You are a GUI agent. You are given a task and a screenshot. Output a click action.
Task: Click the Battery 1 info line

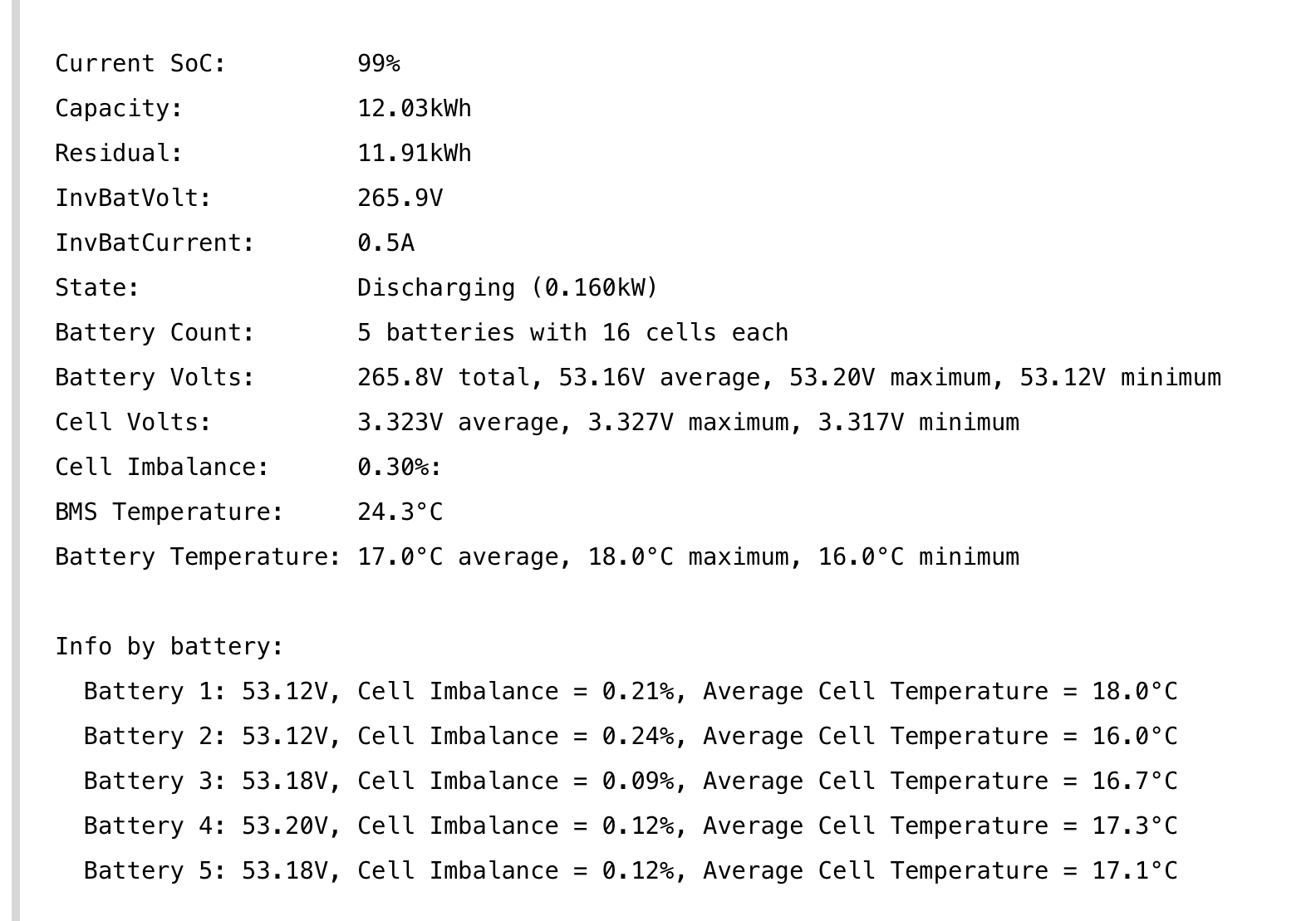point(630,692)
